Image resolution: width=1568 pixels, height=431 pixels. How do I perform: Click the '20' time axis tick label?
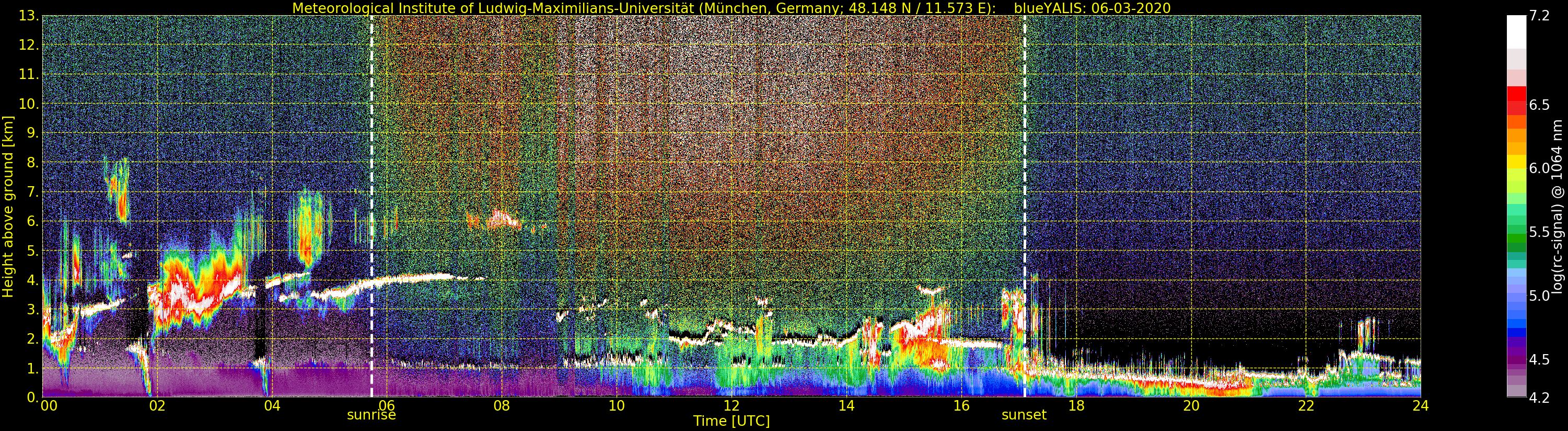[x=1191, y=406]
